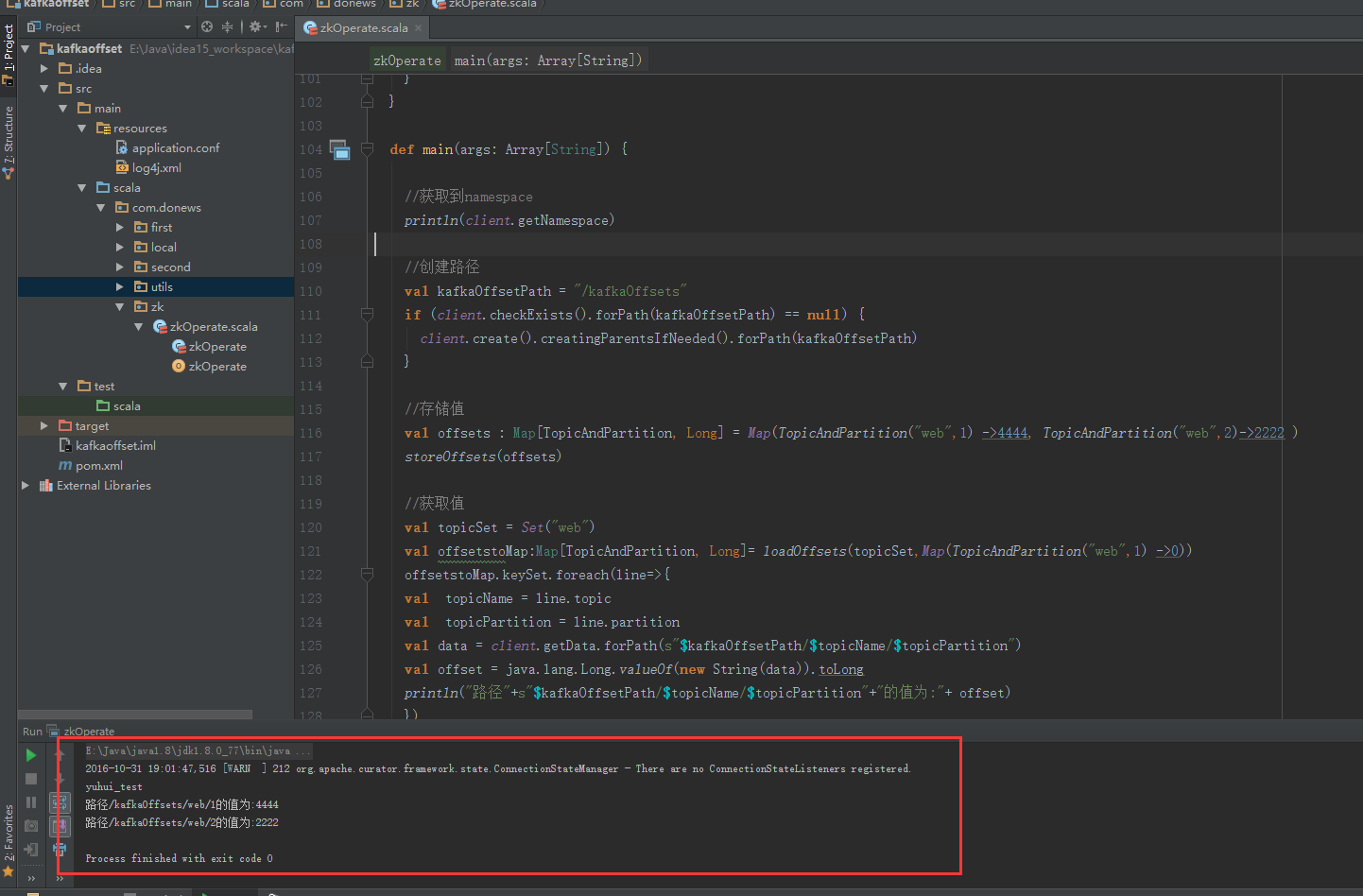Collapse the resources folder
The height and width of the screenshot is (896, 1363).
(82, 128)
